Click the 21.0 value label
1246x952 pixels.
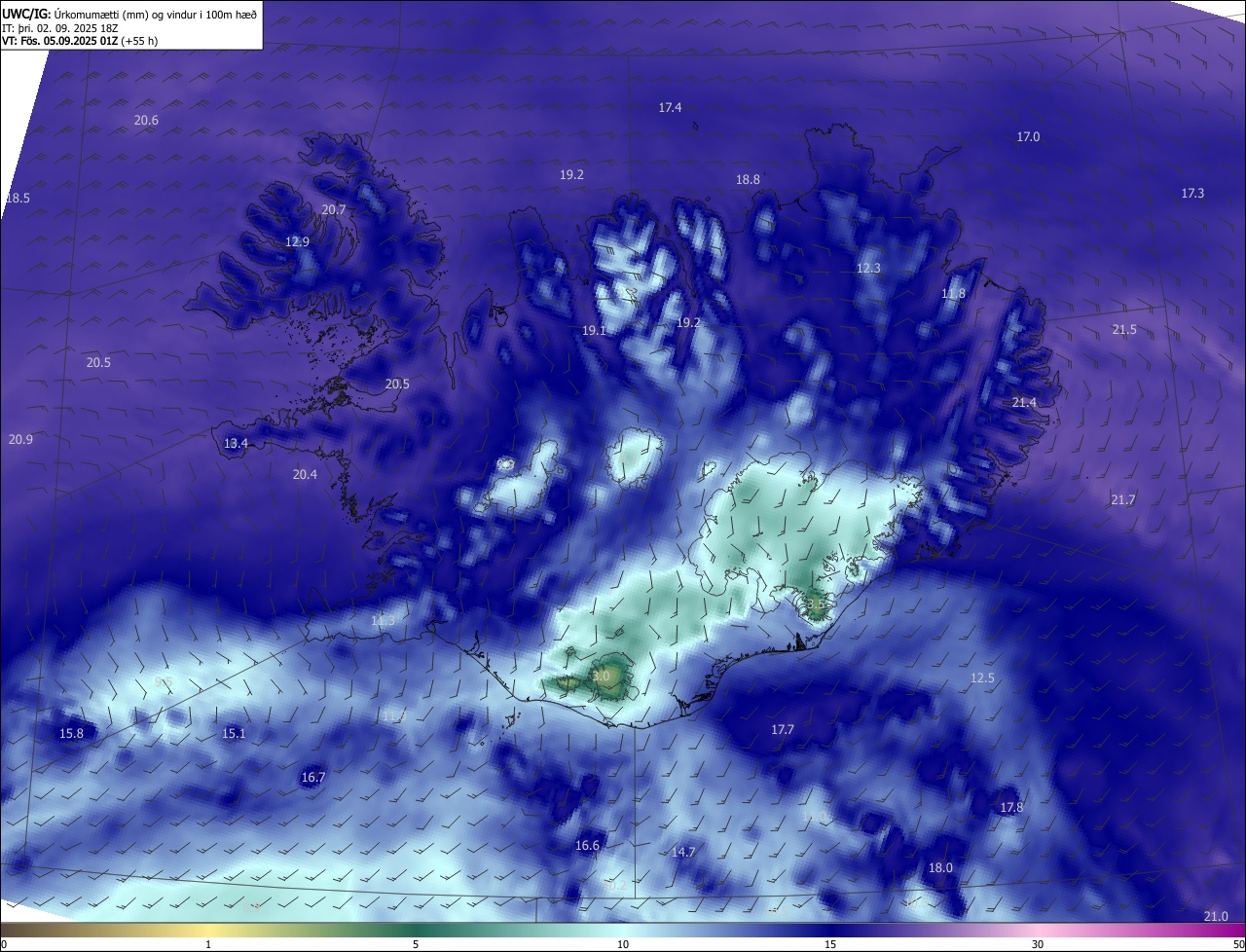[x=1216, y=916]
